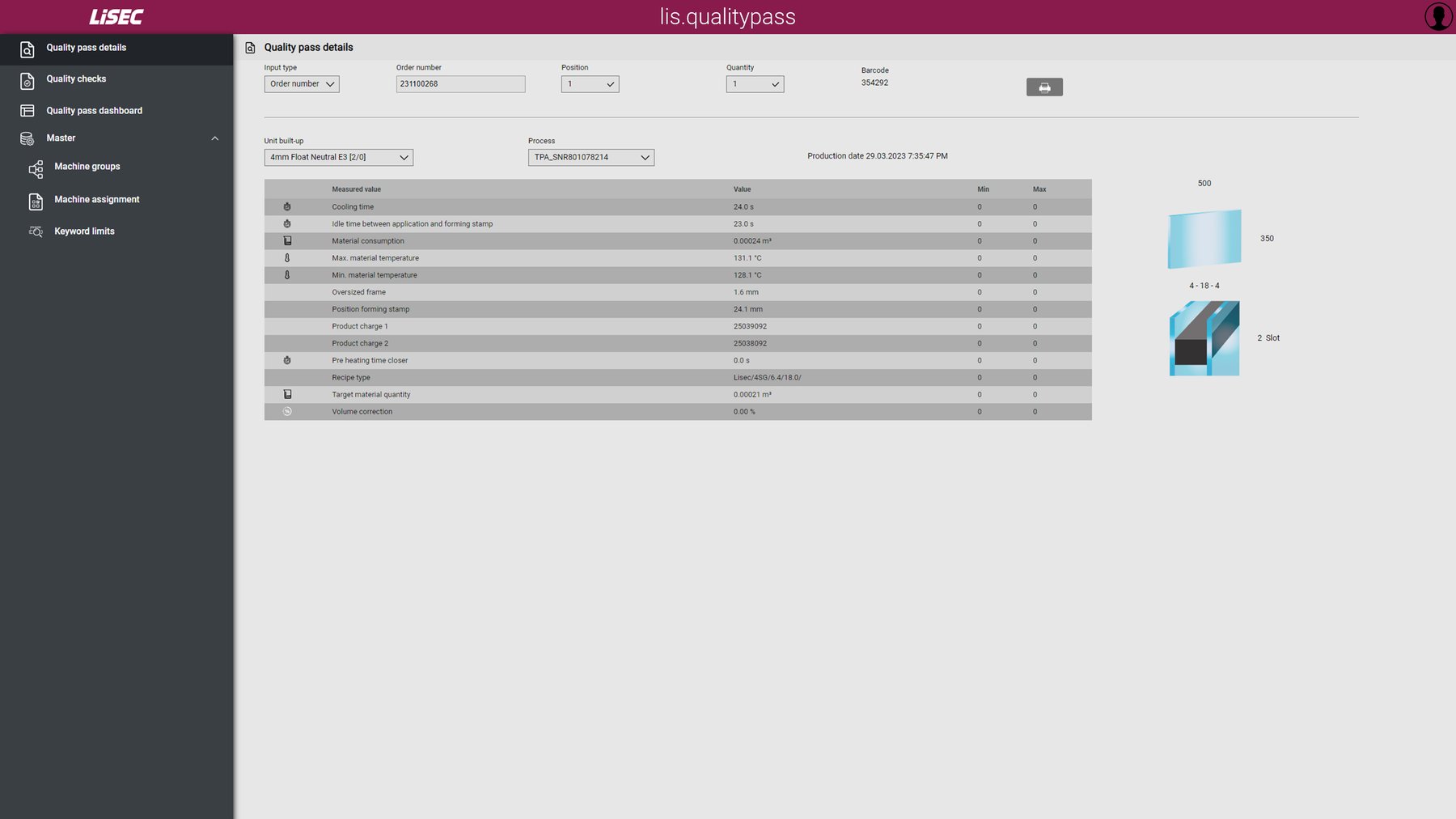This screenshot has height=819, width=1456.
Task: Click the Machine groups icon
Action: point(36,168)
